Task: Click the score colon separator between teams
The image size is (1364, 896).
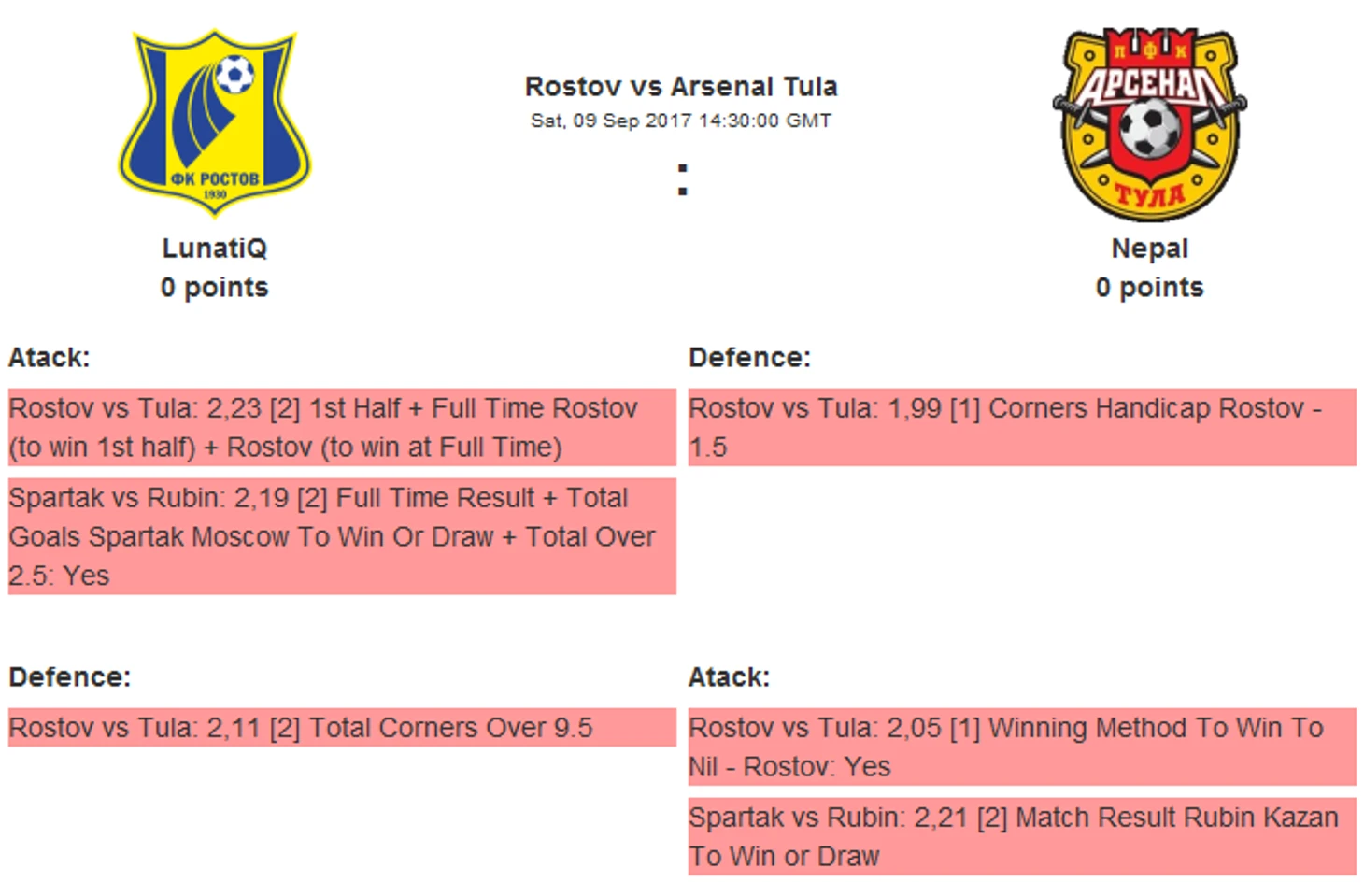Action: pos(682,179)
